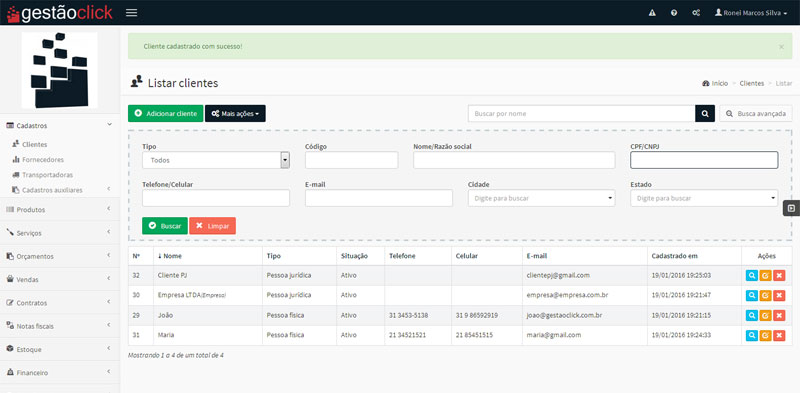The height and width of the screenshot is (393, 800).
Task: Expand the Orçamentos sidebar menu
Action: pyautogui.click(x=60, y=256)
